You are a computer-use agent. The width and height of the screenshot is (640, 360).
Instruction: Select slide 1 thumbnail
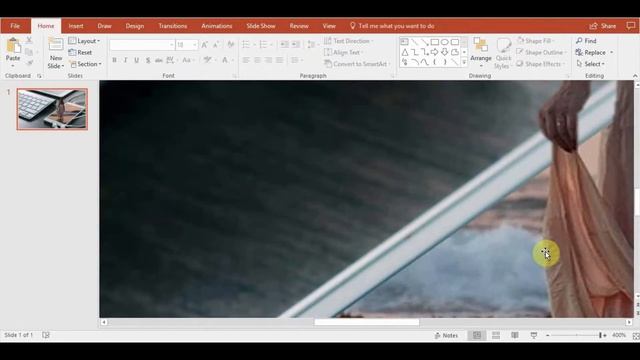(52, 109)
